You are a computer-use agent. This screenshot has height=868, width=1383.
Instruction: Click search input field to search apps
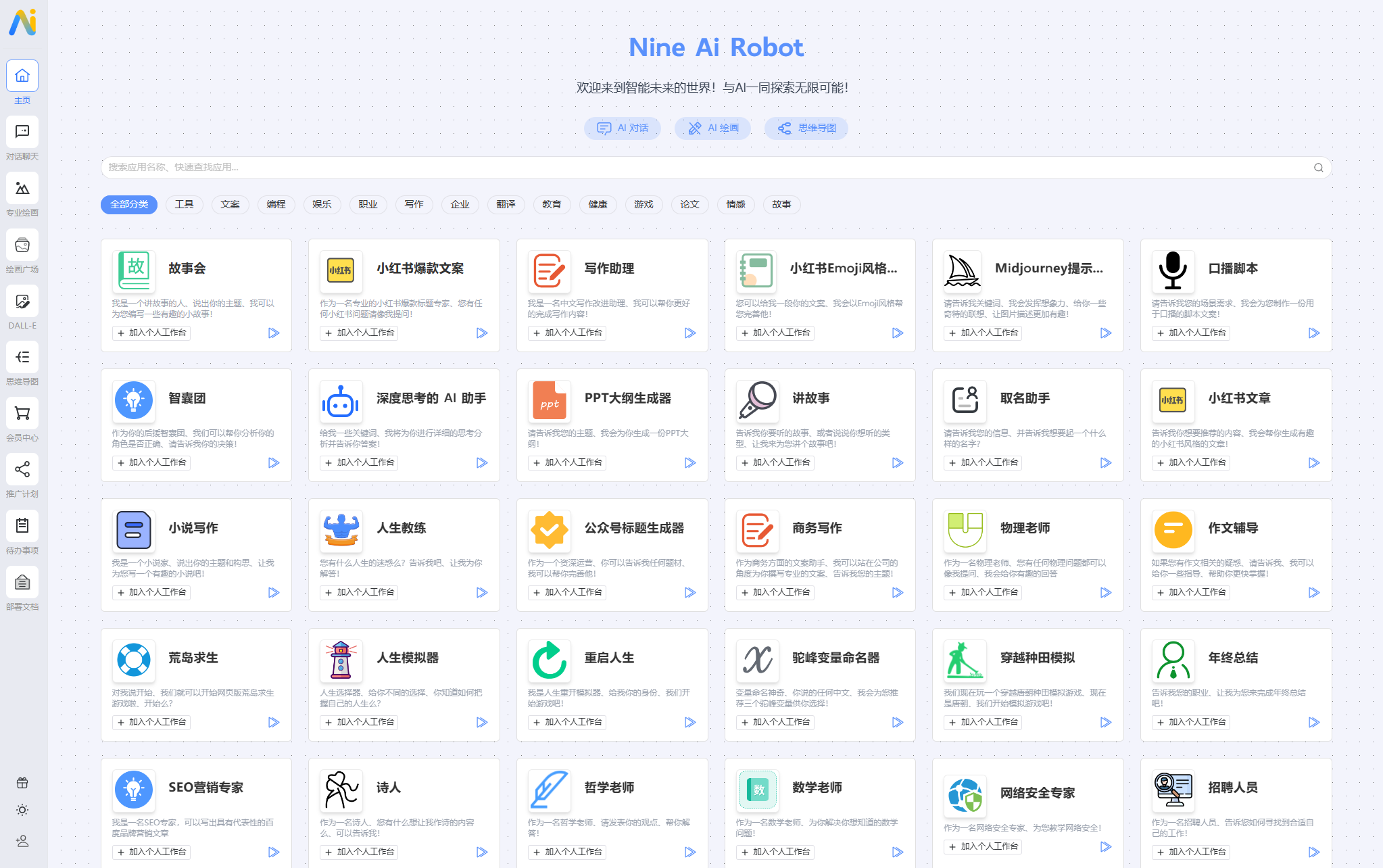point(715,167)
